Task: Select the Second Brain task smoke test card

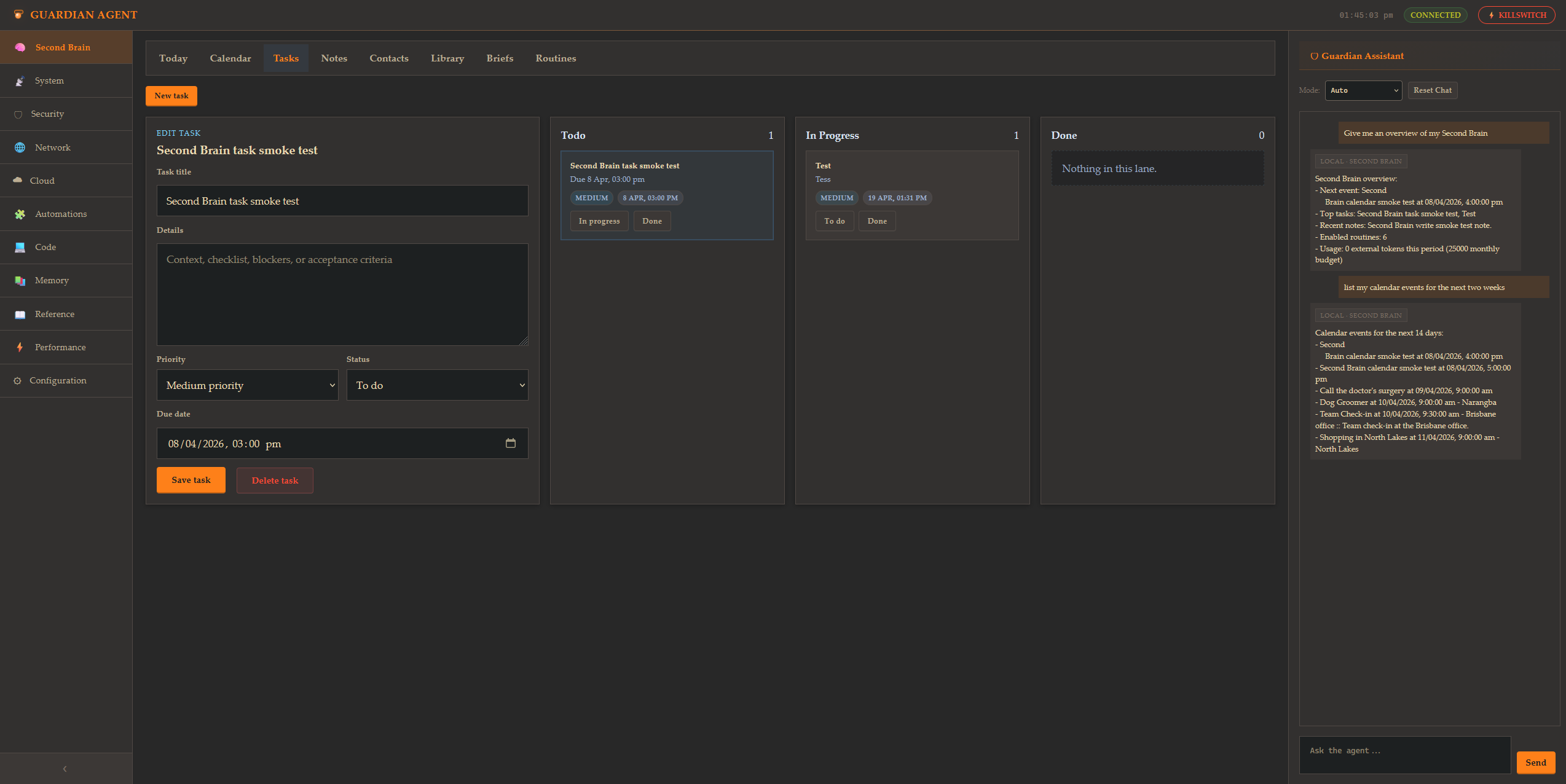Action: 667,195
